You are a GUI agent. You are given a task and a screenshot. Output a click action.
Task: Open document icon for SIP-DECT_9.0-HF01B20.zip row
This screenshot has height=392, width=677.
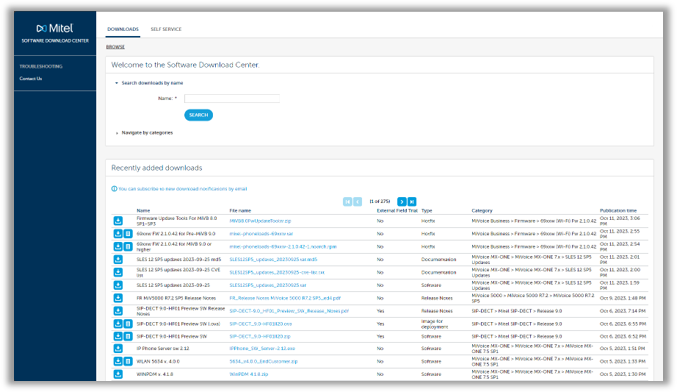[128, 336]
